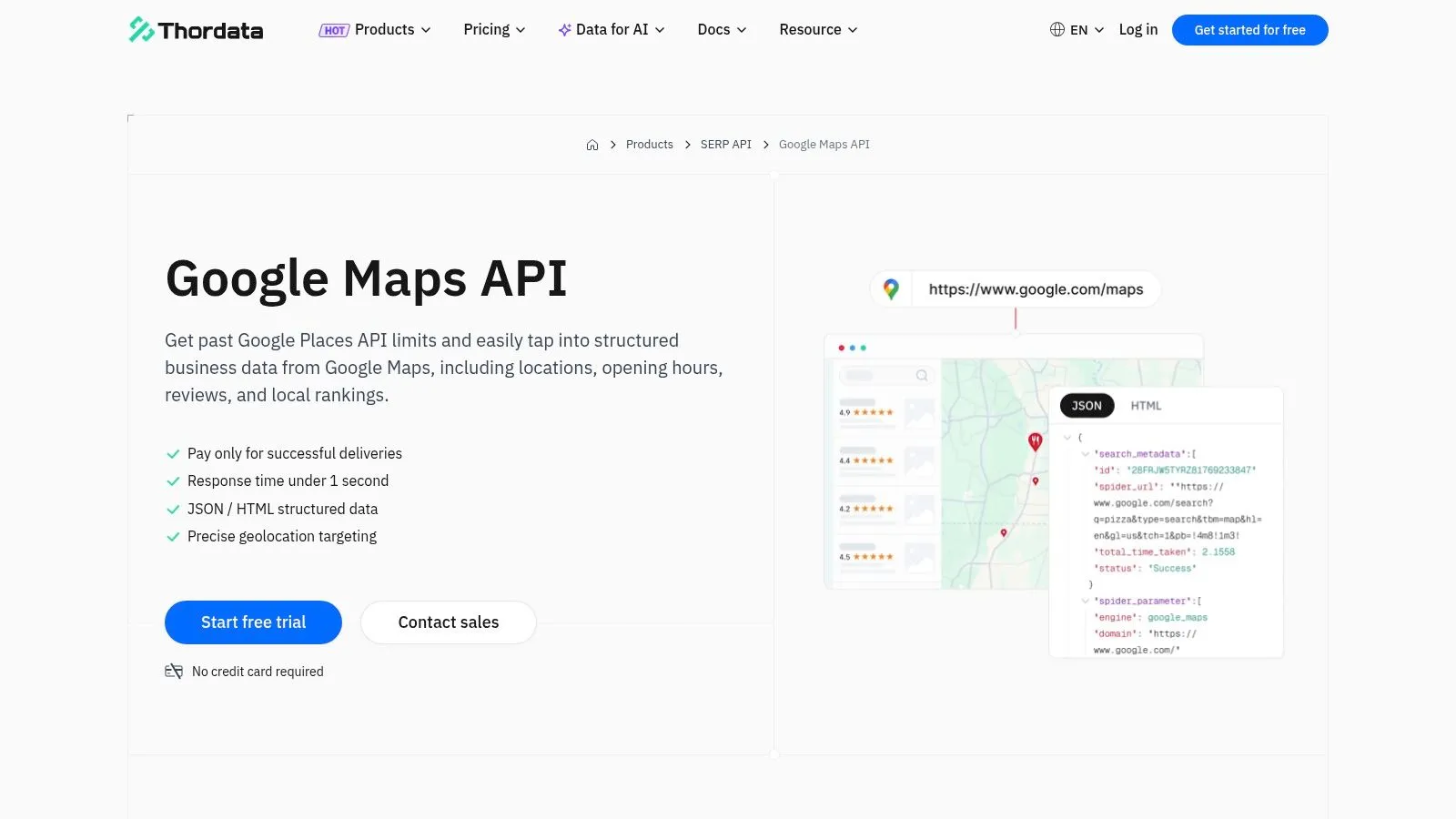Switch to the HTML tab
The height and width of the screenshot is (819, 1456).
tap(1146, 406)
